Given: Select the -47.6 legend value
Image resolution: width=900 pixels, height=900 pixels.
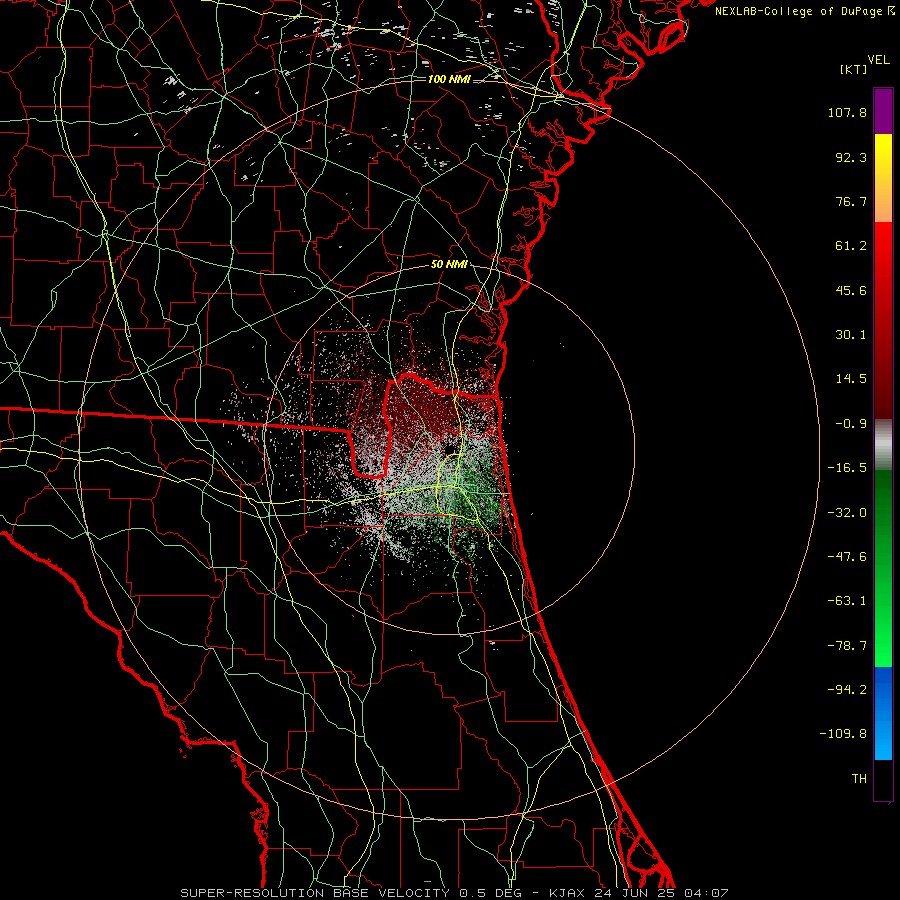Looking at the screenshot, I should point(847,557).
